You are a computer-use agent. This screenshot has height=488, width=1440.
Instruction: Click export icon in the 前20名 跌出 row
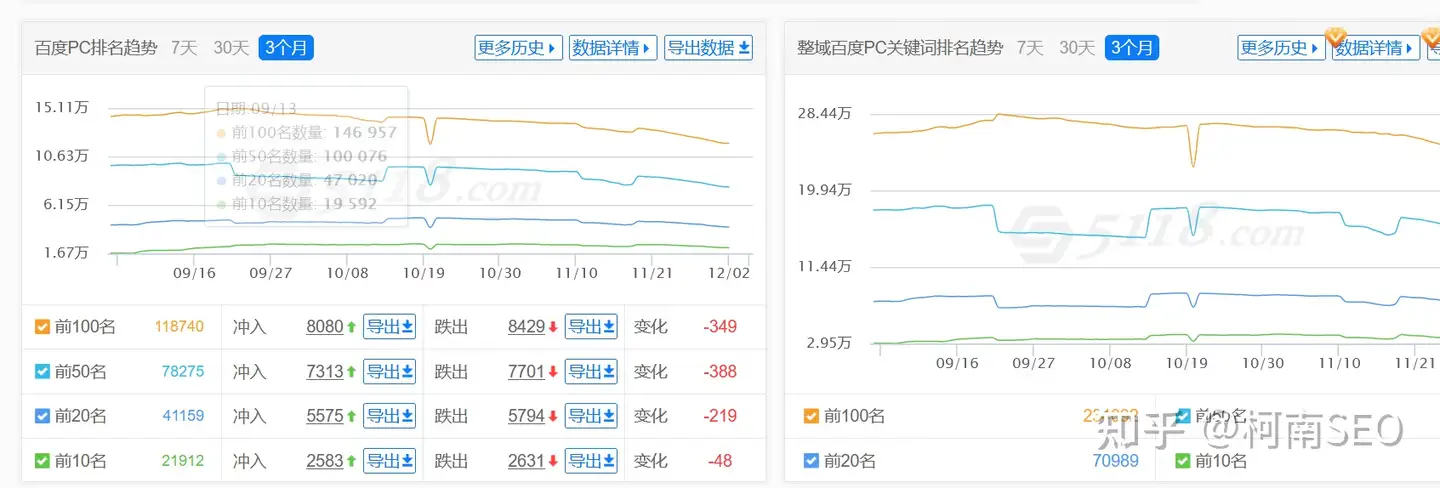(x=591, y=416)
